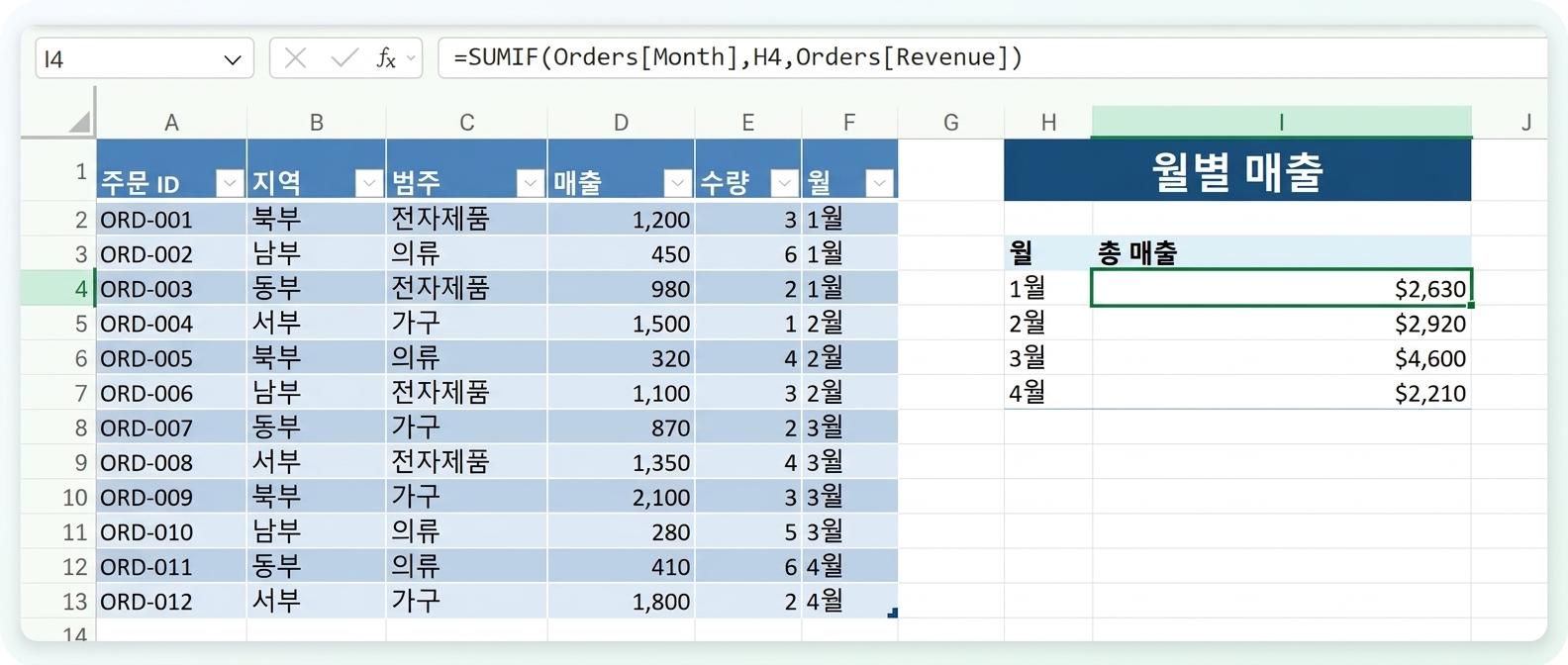Click the confirm checkmark icon in formula bar
Viewport: 1568px width, 665px height.
pyautogui.click(x=343, y=58)
